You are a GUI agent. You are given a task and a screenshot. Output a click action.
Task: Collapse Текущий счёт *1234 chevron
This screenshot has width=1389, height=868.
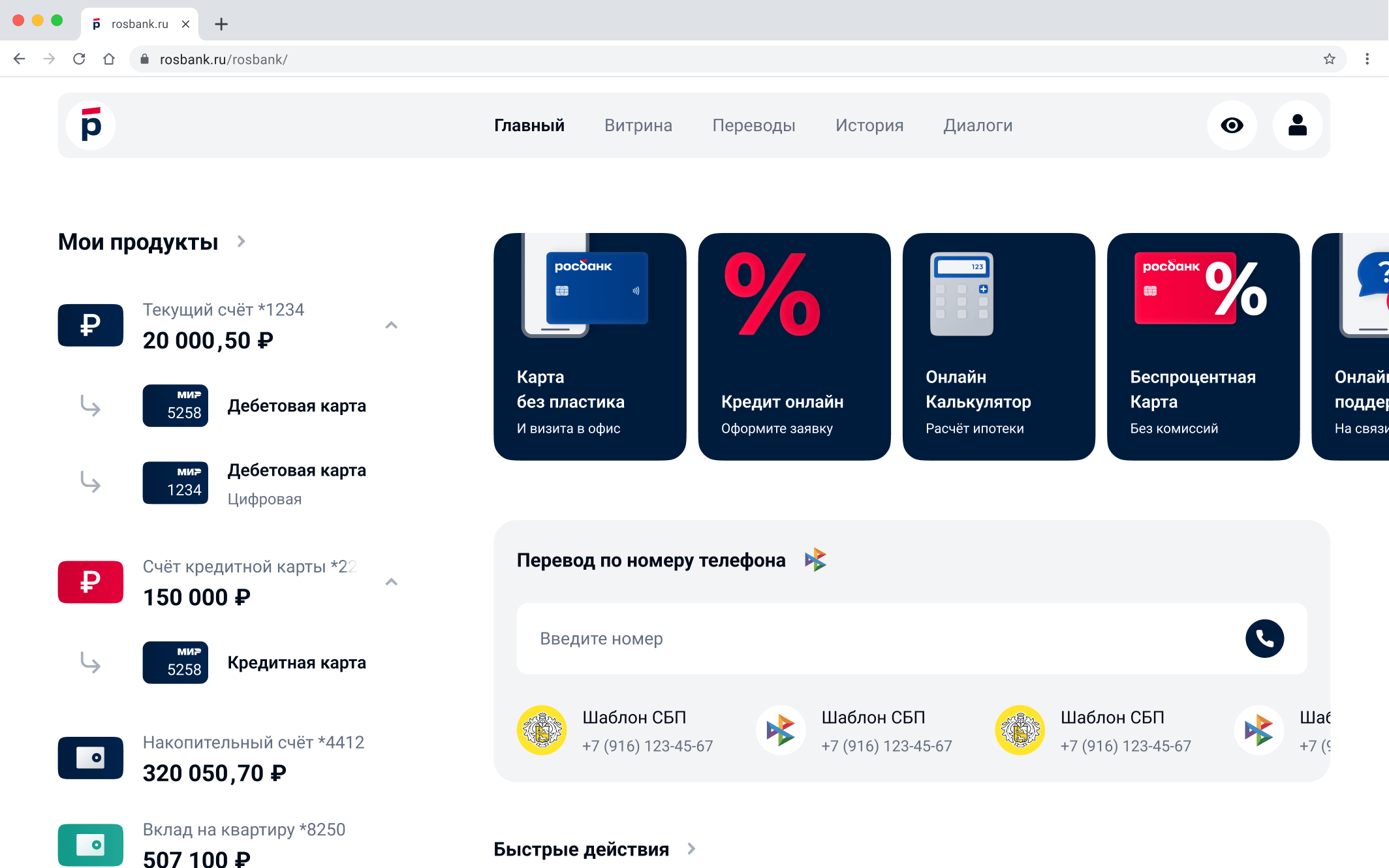(391, 325)
